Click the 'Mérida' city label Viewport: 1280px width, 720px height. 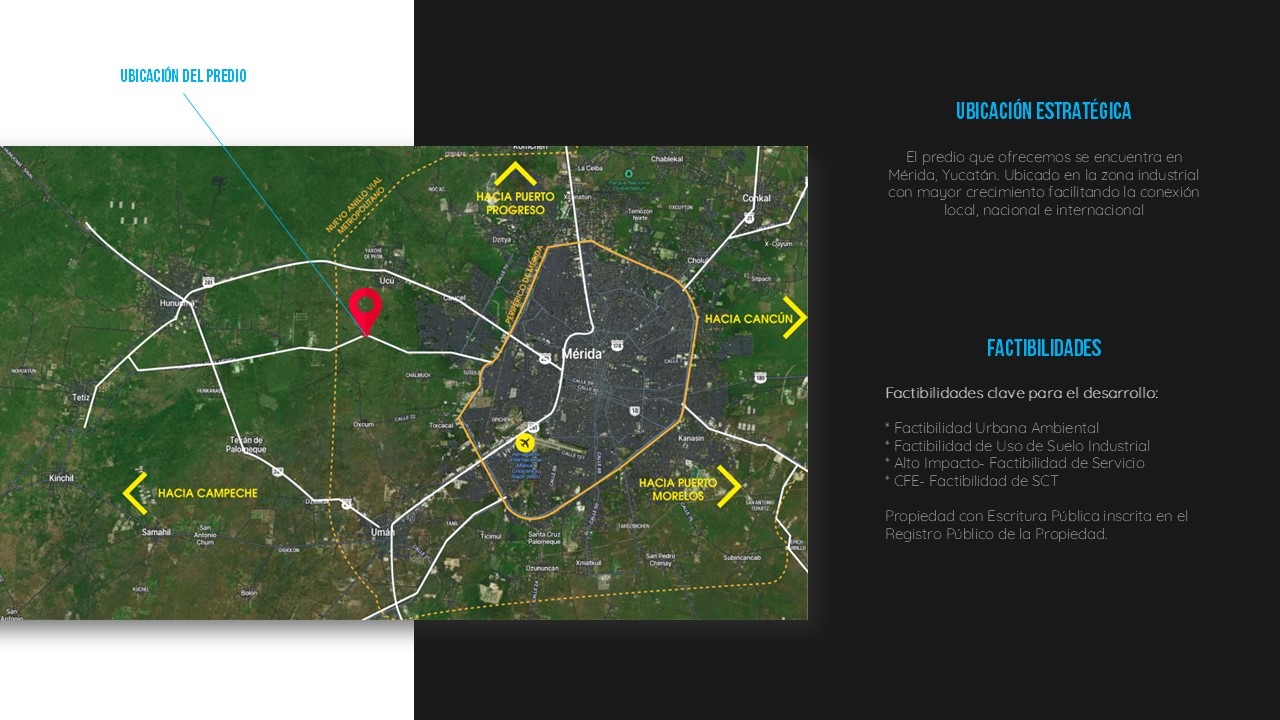tap(582, 354)
